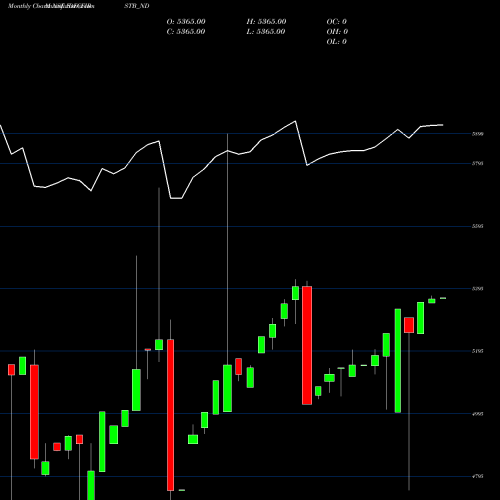Click the topmost price axis label
Screen dimensions: 500x500
478,134
